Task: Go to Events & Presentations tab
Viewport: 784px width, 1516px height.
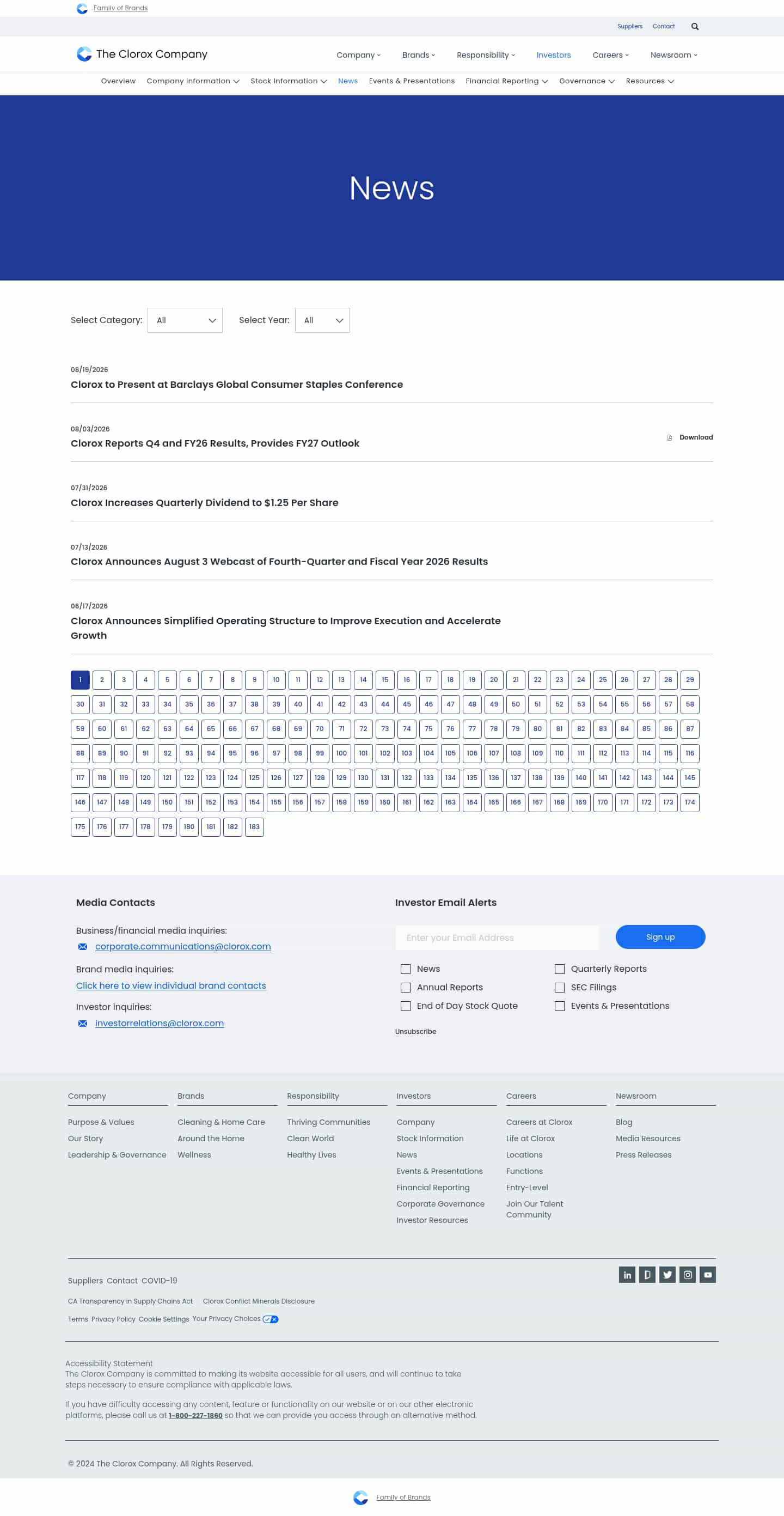Action: [x=412, y=81]
